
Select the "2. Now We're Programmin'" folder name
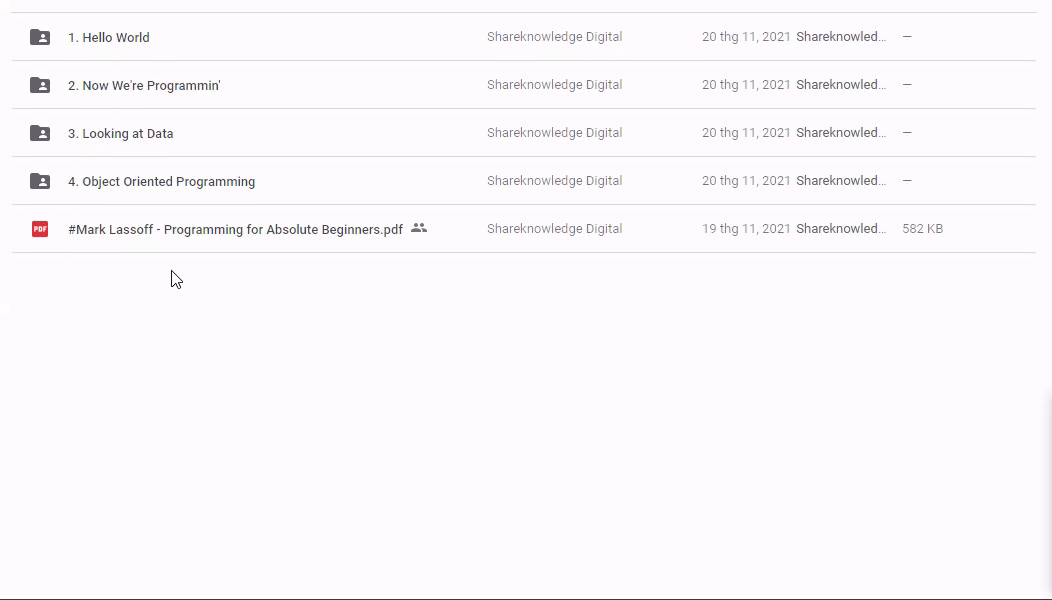(144, 86)
